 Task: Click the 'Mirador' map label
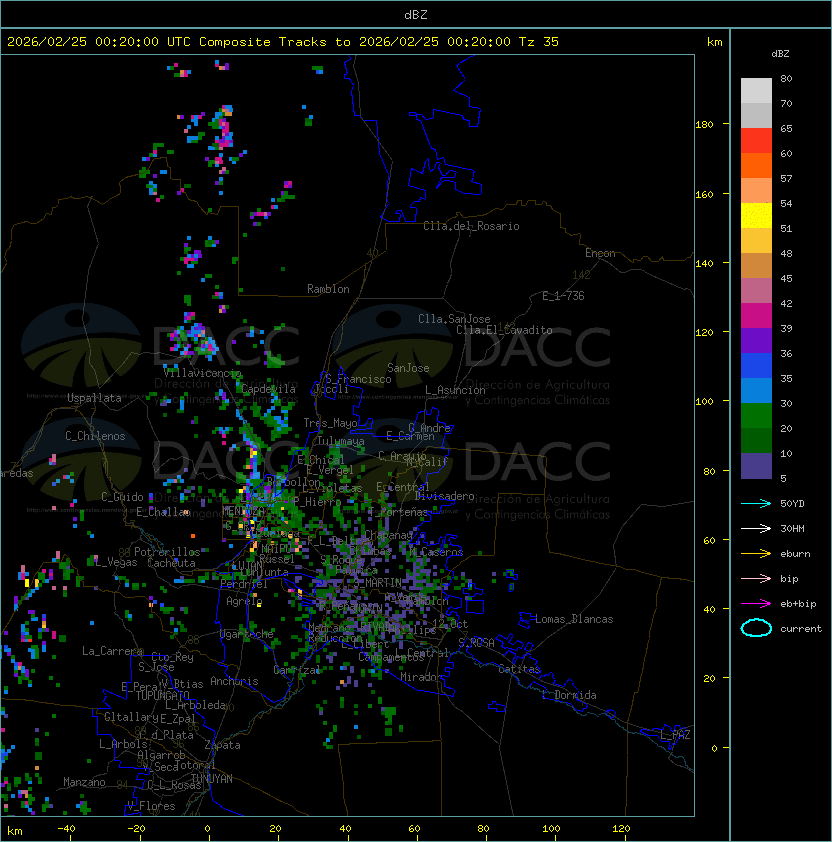click(x=421, y=677)
